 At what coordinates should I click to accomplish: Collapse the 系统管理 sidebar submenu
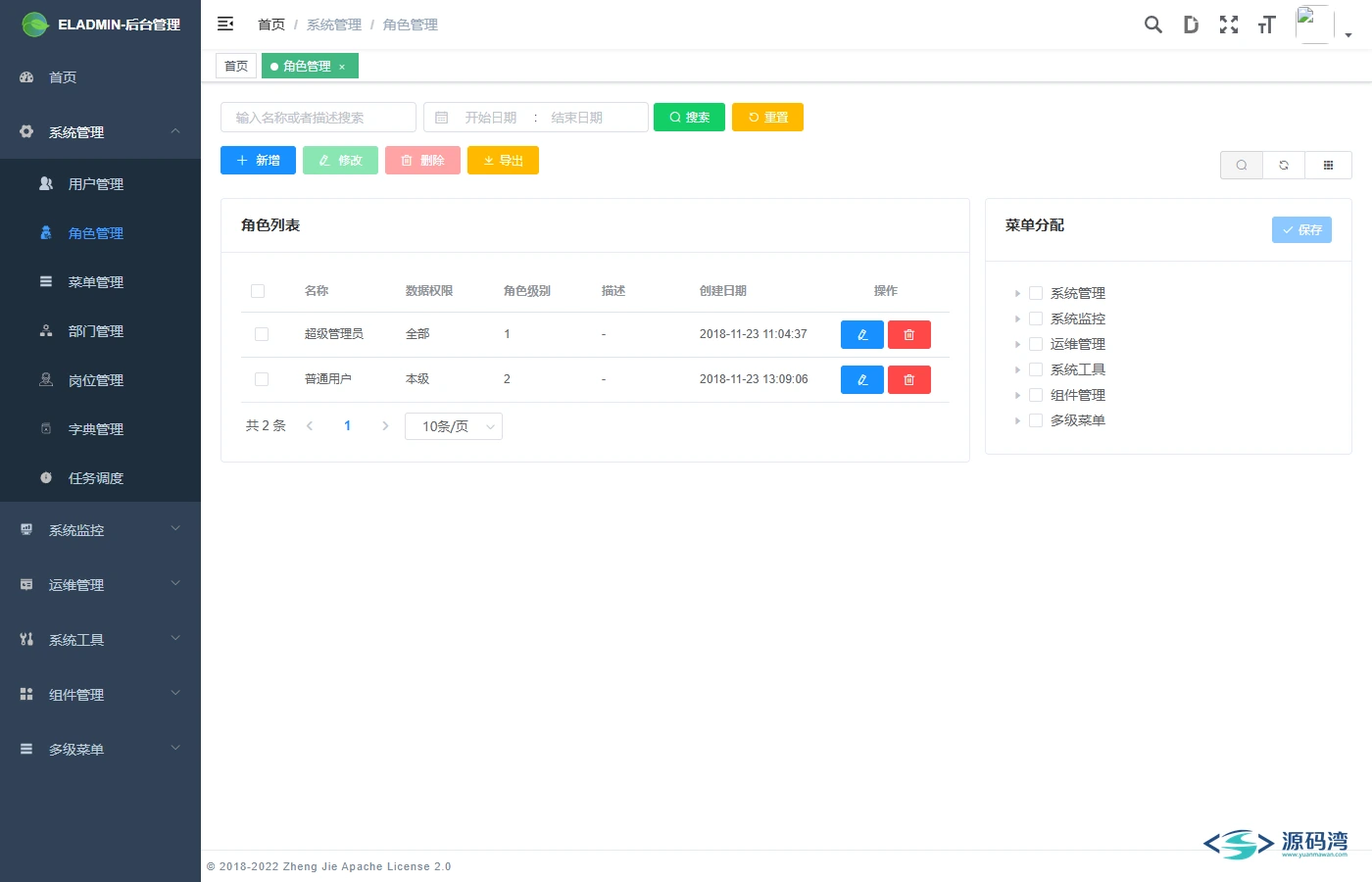[x=100, y=132]
